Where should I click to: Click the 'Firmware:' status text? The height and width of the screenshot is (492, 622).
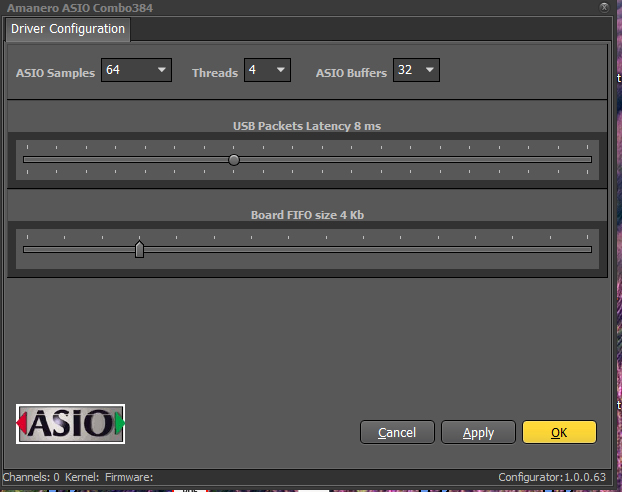129,477
